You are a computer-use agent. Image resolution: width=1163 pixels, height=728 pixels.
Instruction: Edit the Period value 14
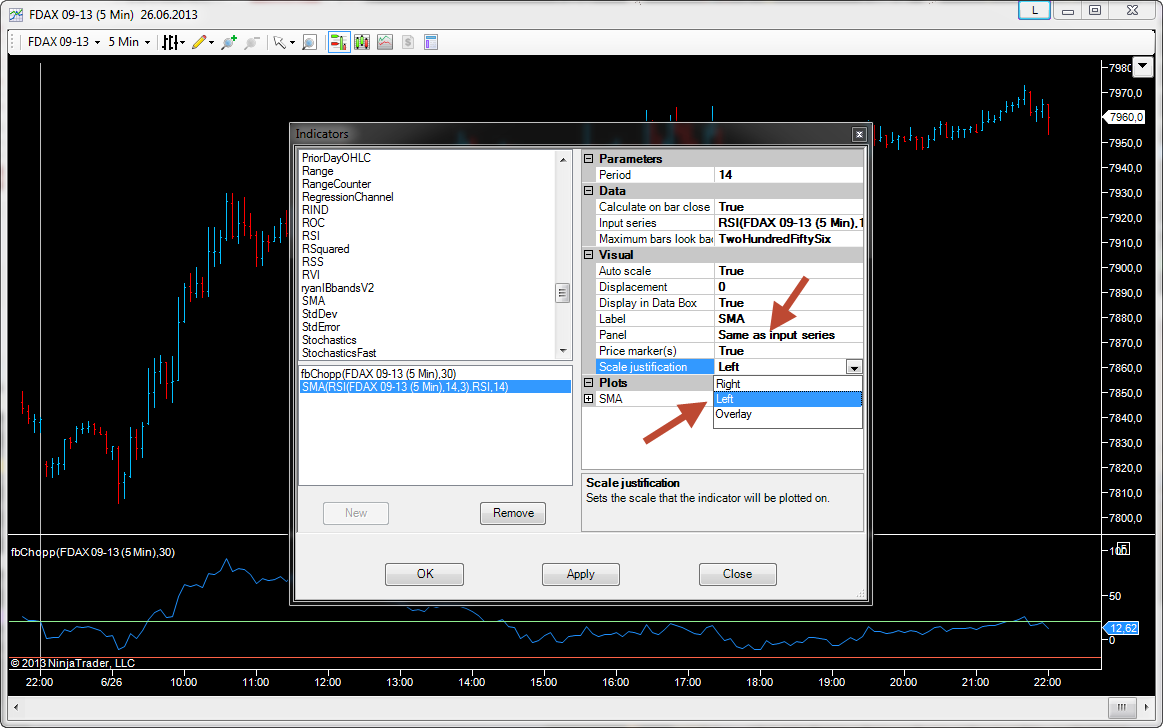click(x=789, y=175)
